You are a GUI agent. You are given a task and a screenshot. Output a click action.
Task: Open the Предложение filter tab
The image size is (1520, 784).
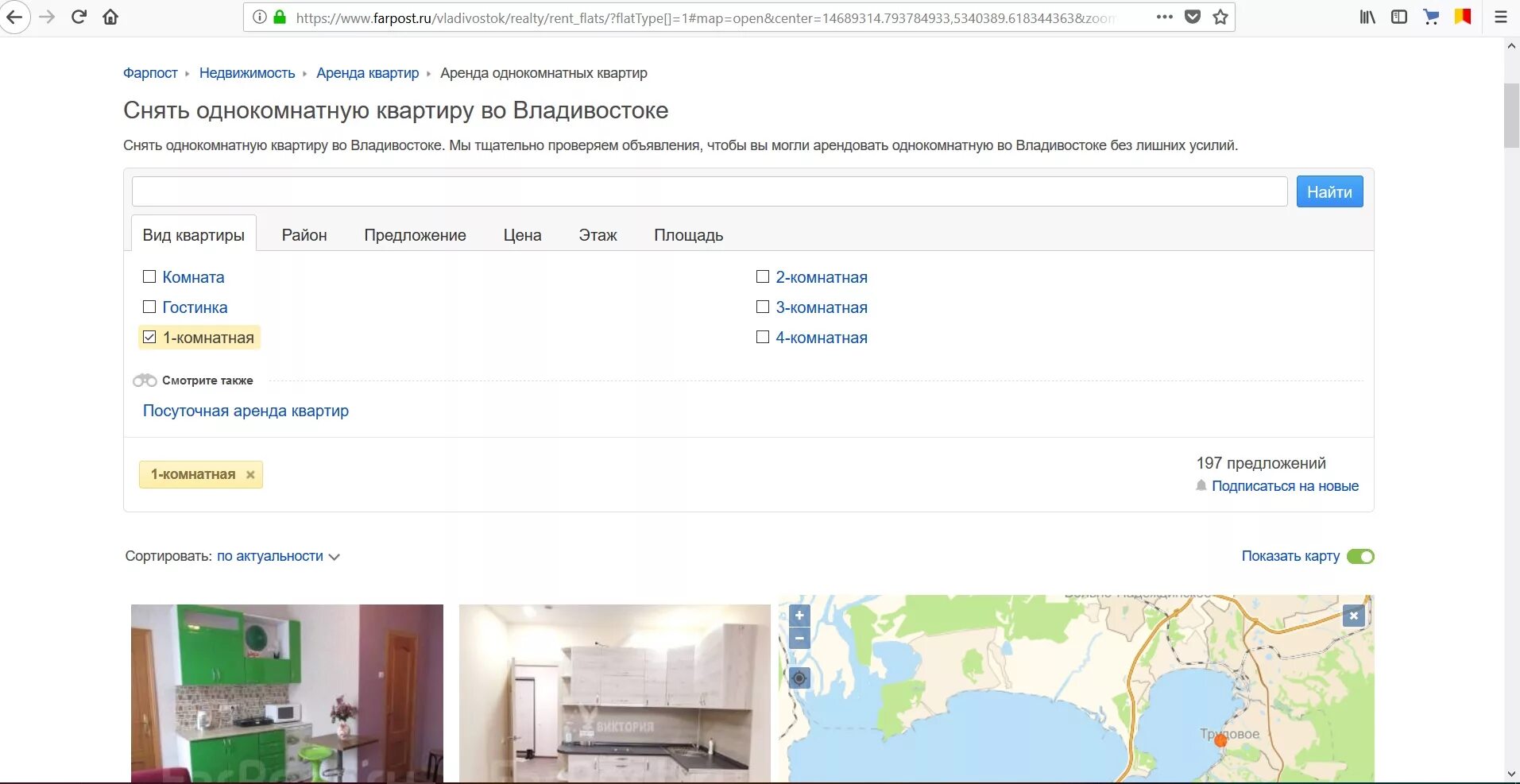click(x=415, y=235)
